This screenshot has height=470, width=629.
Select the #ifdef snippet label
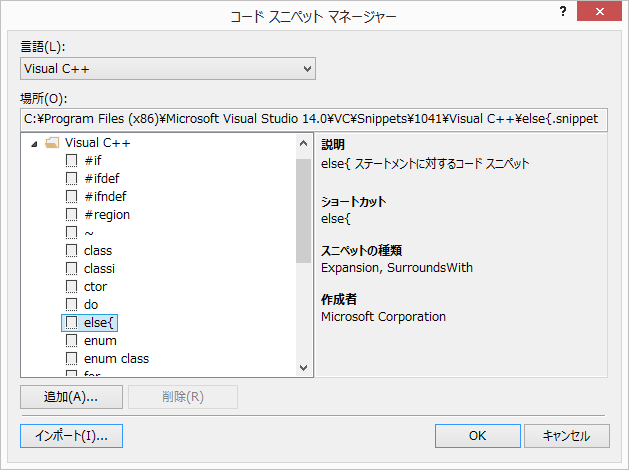point(102,179)
